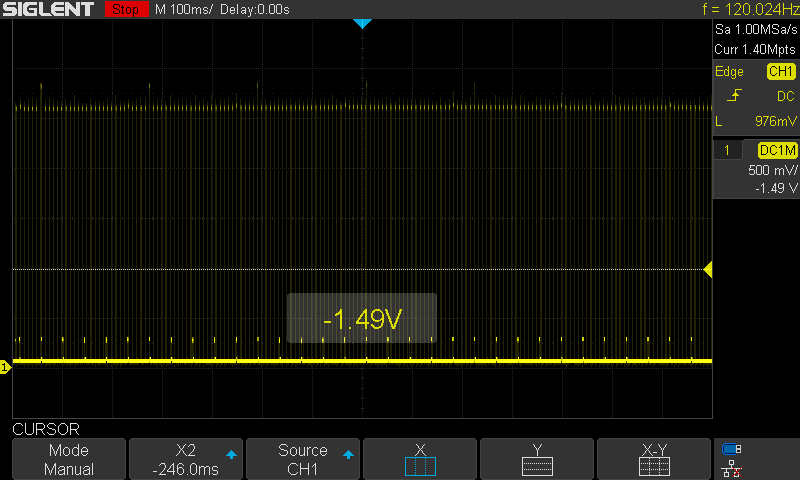Click the trigger DC coupling label

(786, 96)
